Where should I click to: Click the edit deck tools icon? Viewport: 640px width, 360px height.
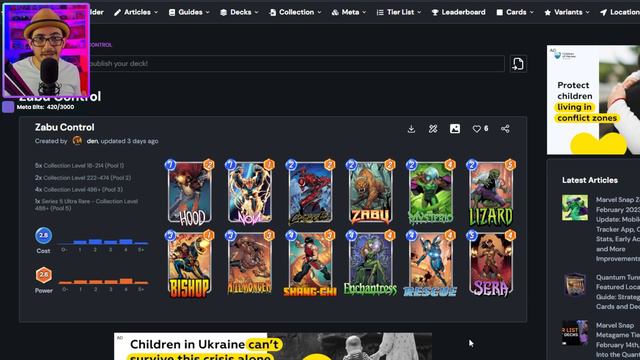pos(433,129)
